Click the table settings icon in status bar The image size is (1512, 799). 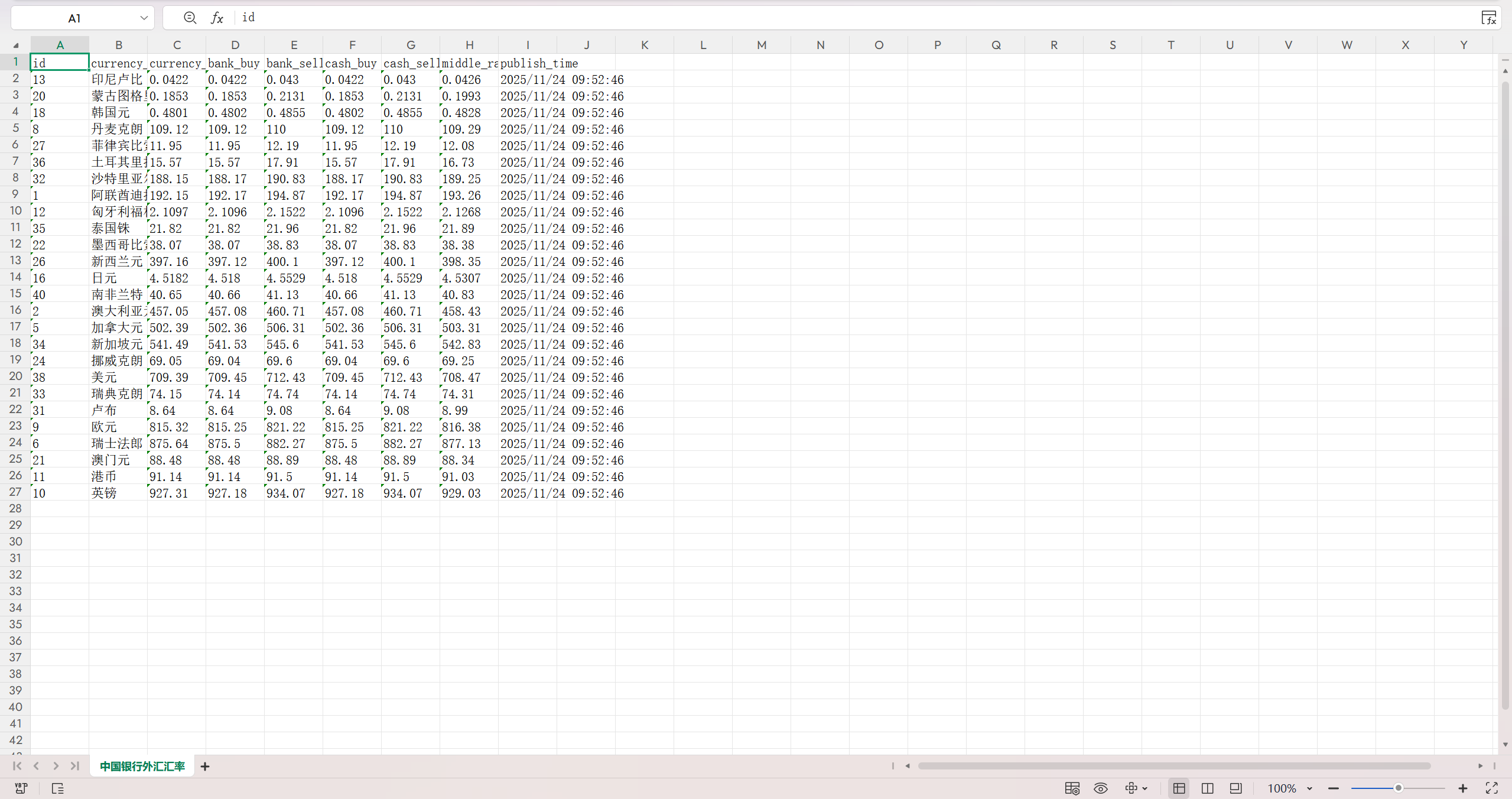(x=1072, y=788)
